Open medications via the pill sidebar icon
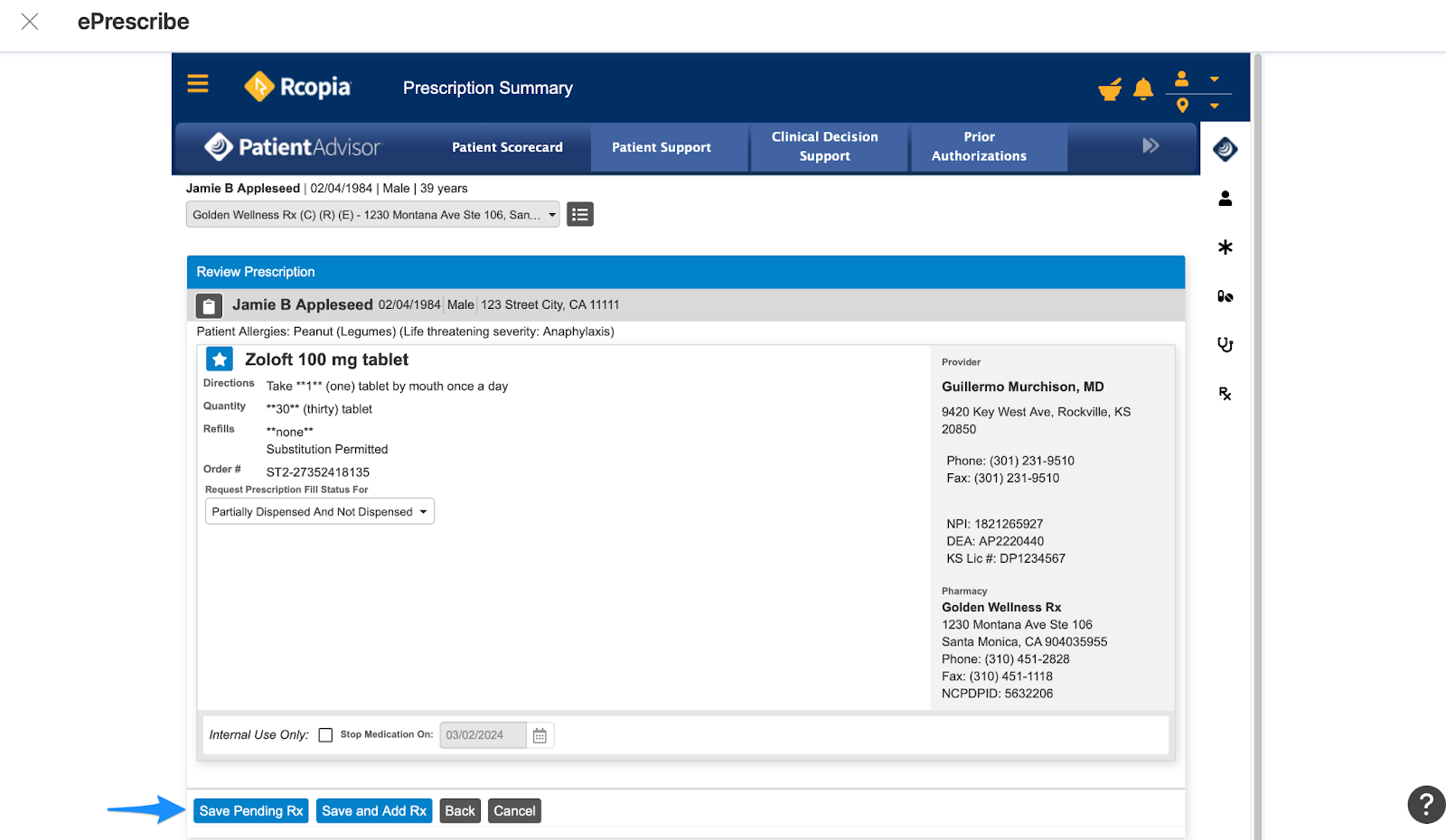Screen dimensions: 1446x840 click(1225, 295)
